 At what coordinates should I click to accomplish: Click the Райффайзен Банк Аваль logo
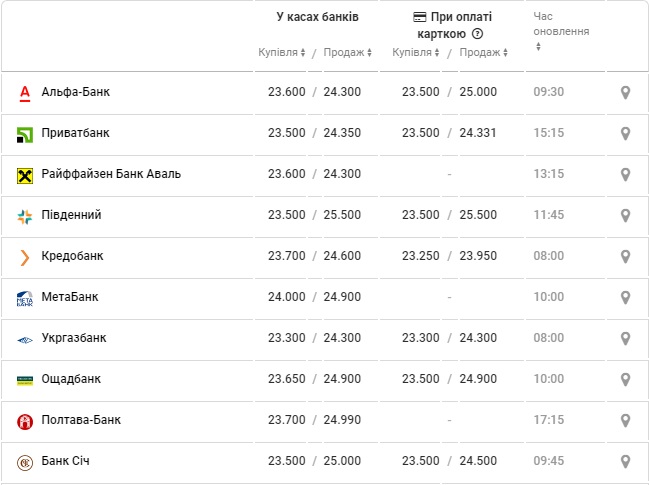25,175
